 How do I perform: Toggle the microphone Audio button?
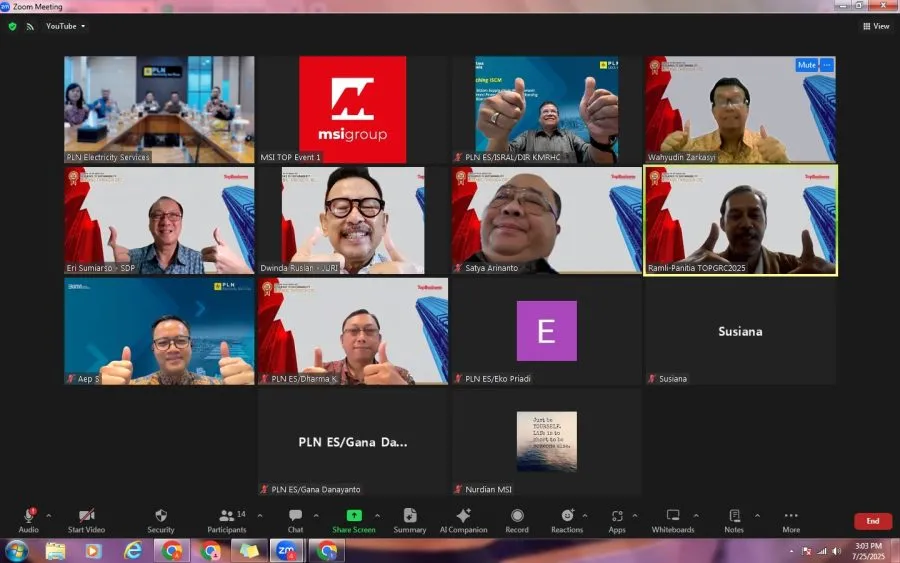tap(29, 518)
